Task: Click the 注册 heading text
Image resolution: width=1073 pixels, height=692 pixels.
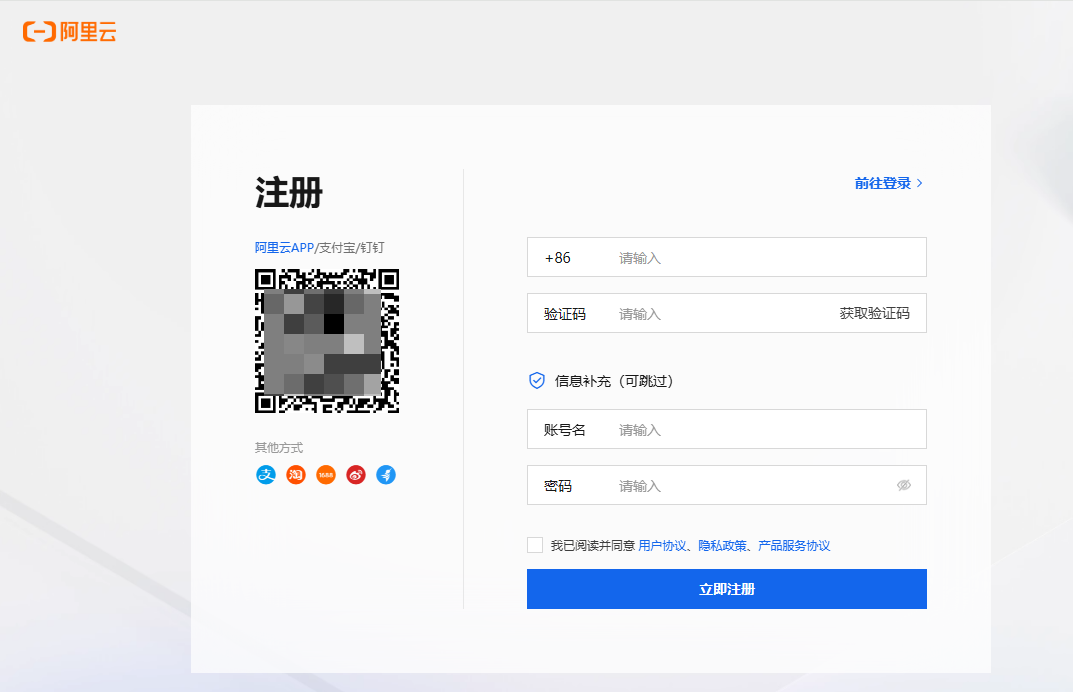Action: coord(289,192)
